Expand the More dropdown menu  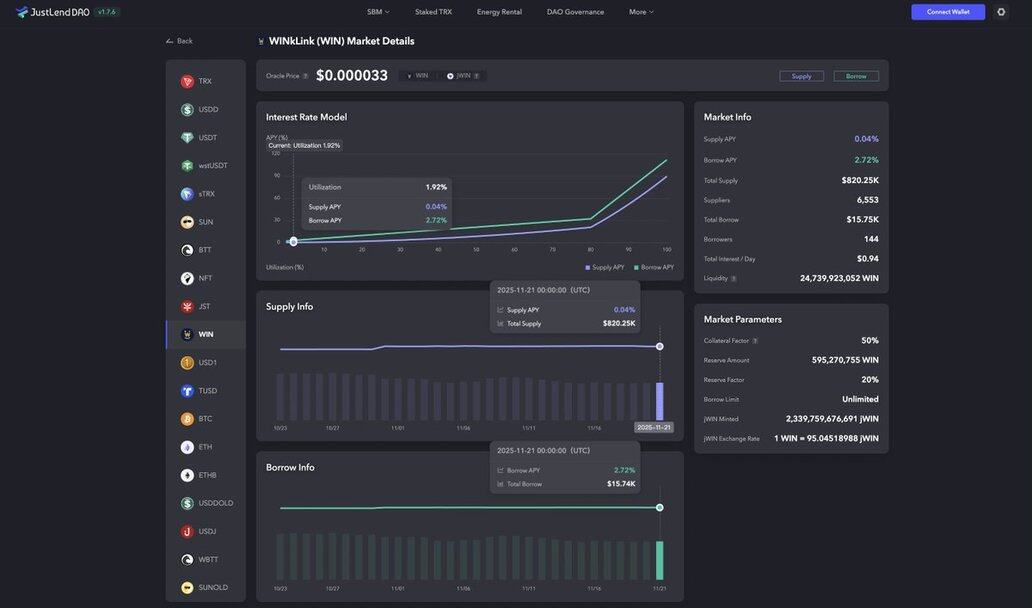(641, 12)
